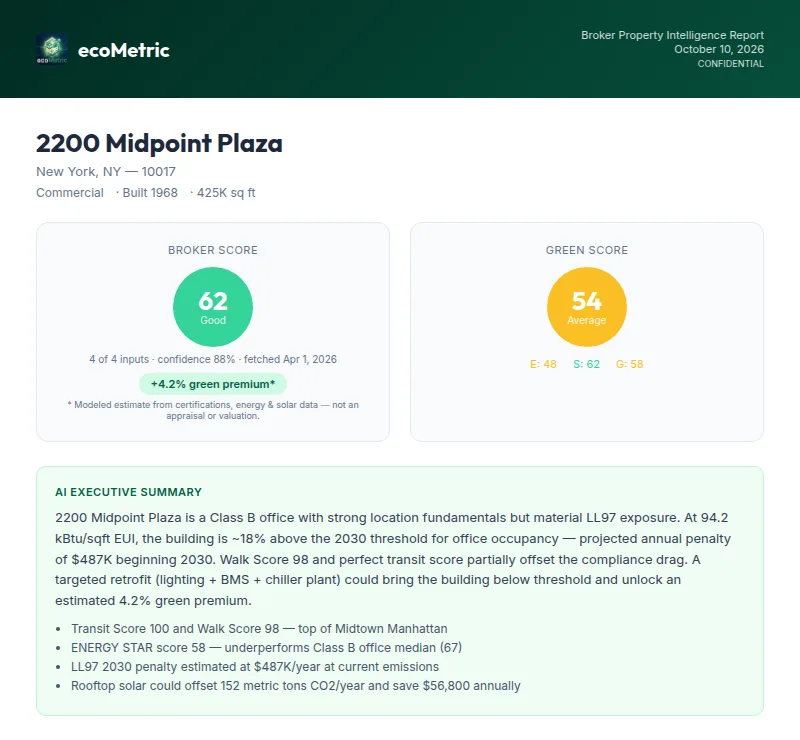Click the Rooftop solar offset bullet
Image resolution: width=800 pixels, height=740 pixels.
[x=296, y=686]
